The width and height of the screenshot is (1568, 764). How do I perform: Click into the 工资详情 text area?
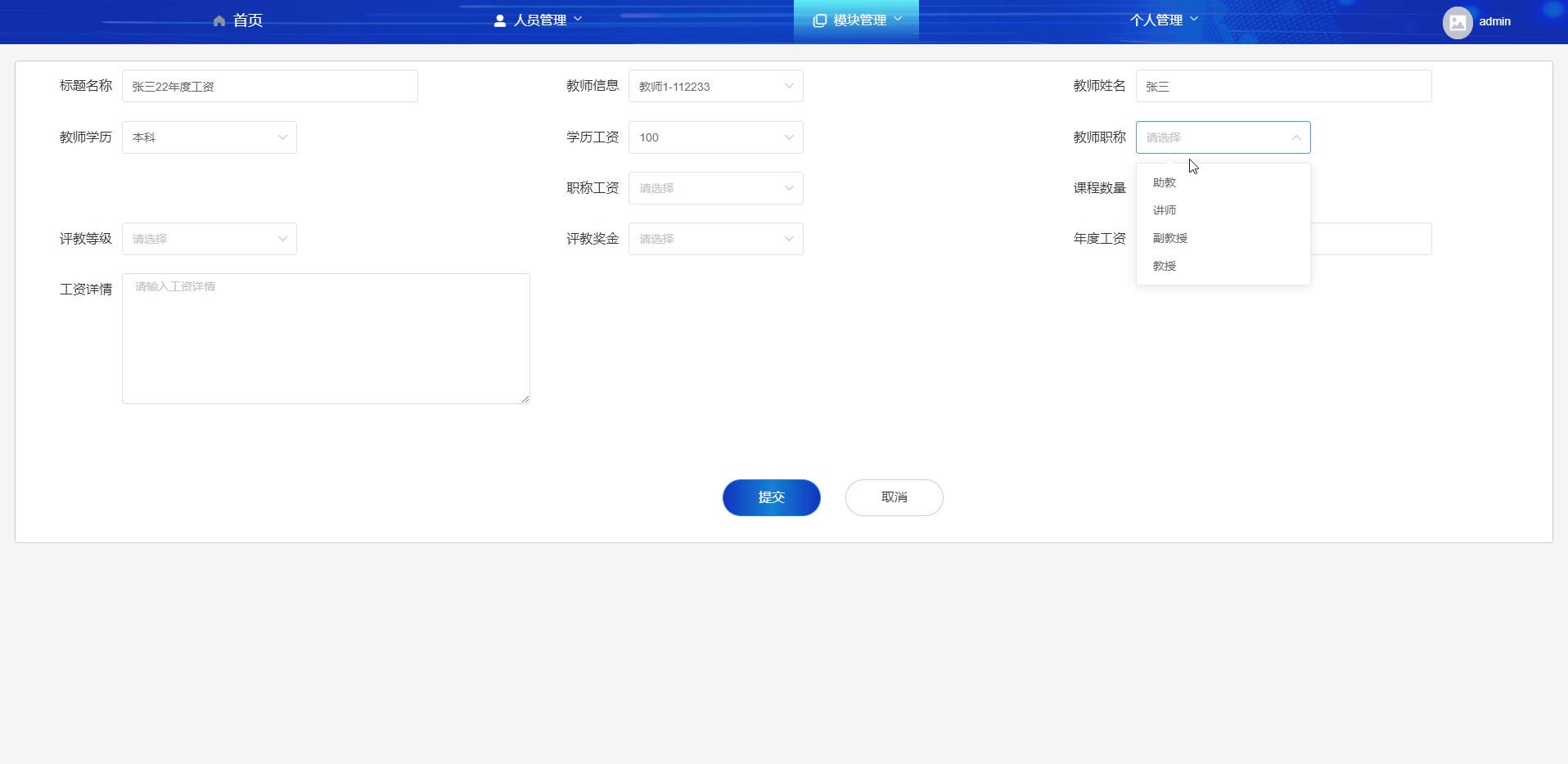click(x=326, y=339)
